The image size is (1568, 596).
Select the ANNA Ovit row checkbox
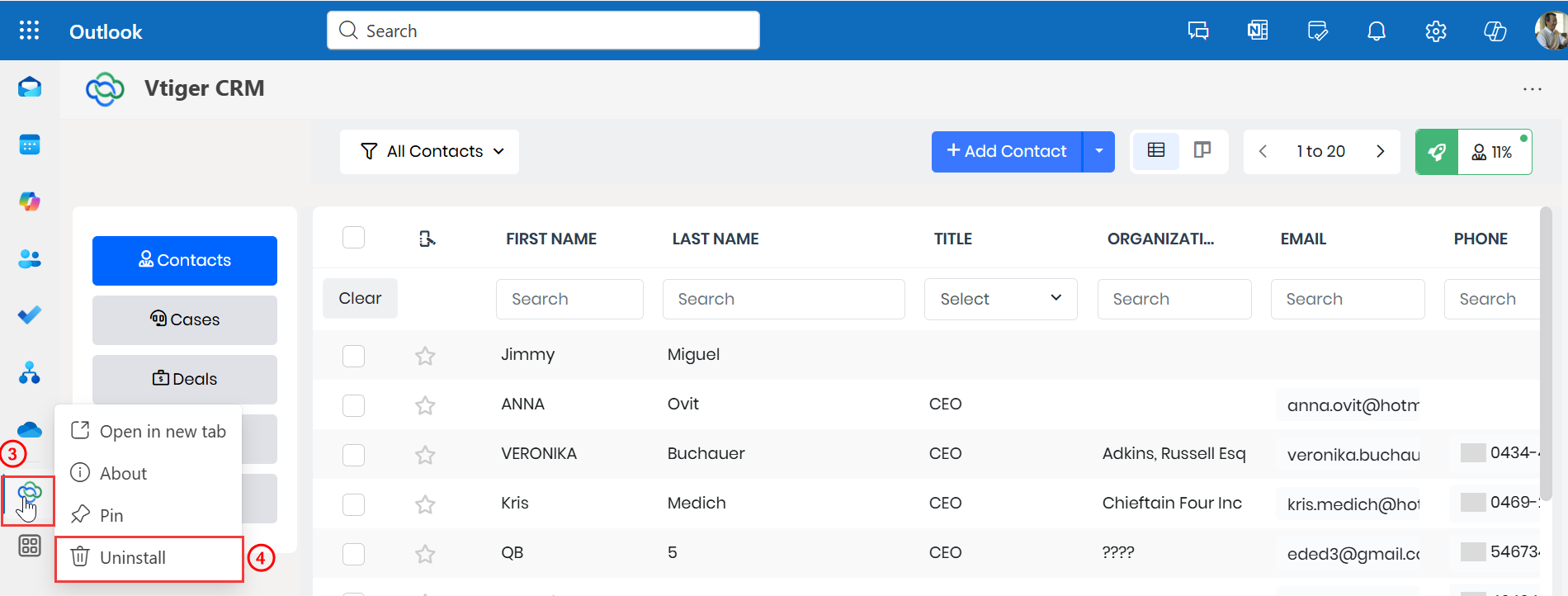tap(353, 405)
